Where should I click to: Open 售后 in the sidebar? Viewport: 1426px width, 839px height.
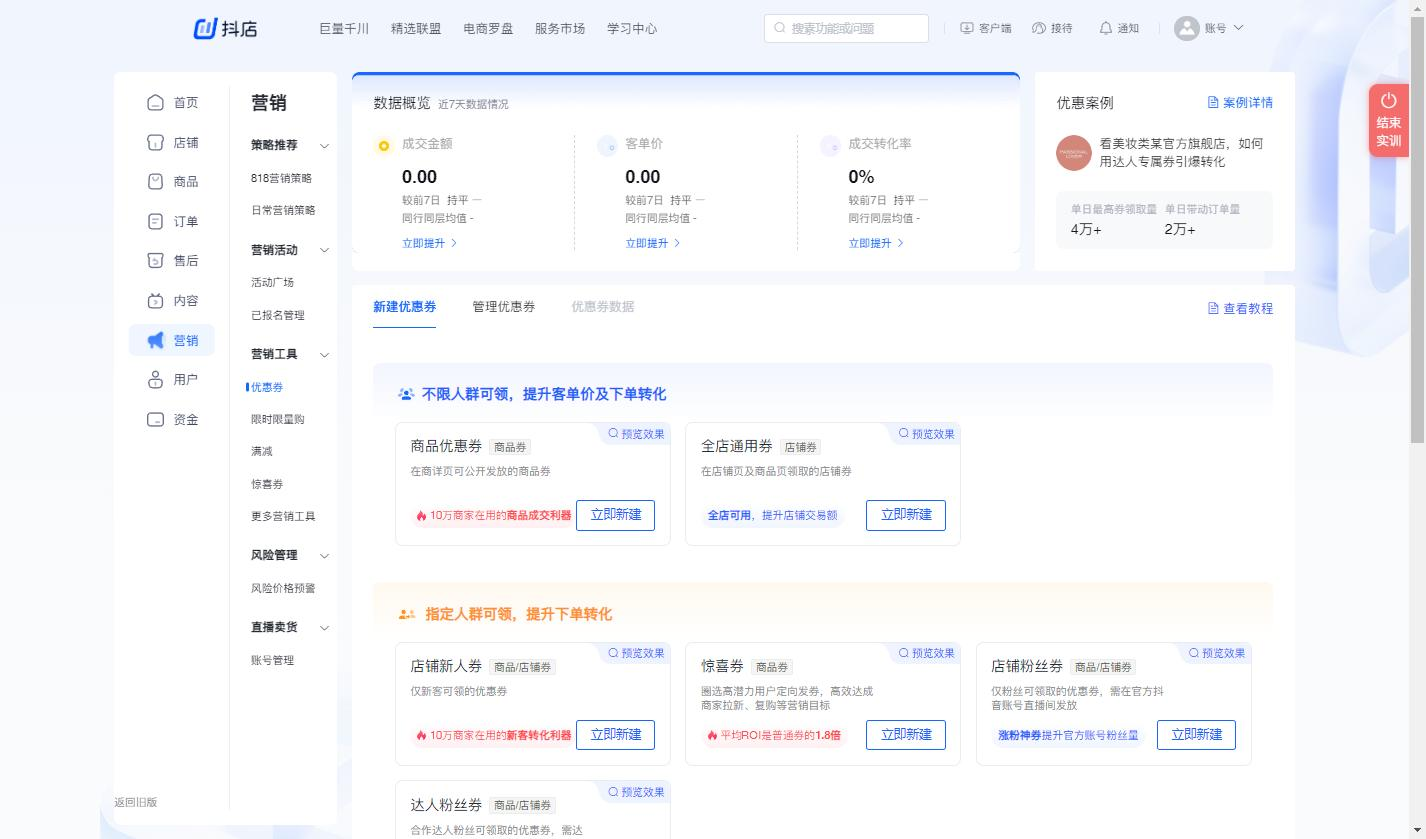[x=172, y=260]
